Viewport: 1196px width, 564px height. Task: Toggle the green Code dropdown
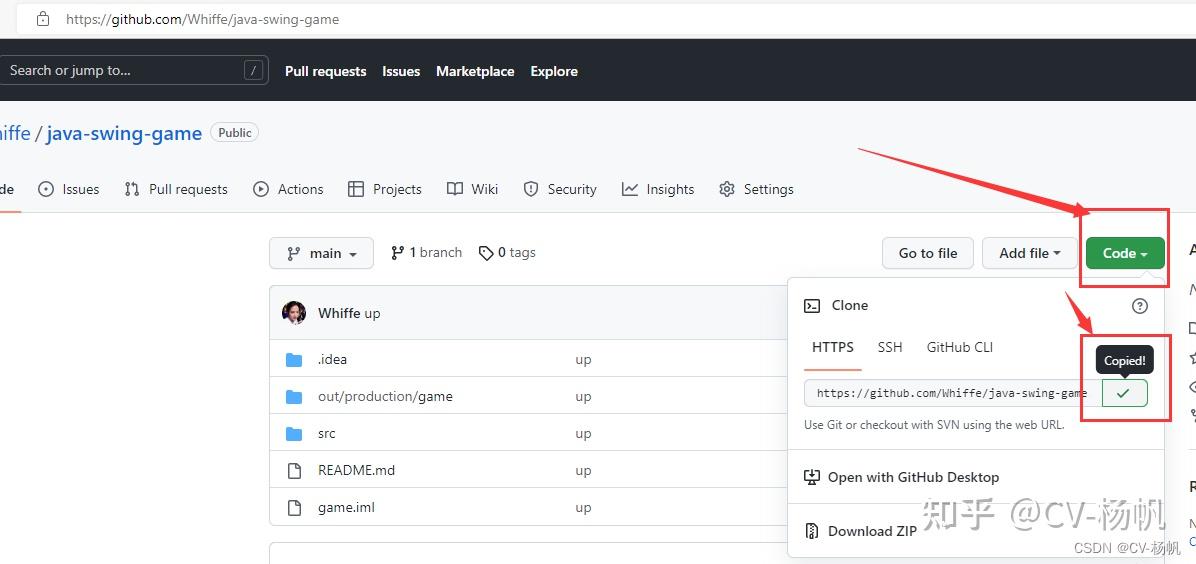coord(1125,253)
